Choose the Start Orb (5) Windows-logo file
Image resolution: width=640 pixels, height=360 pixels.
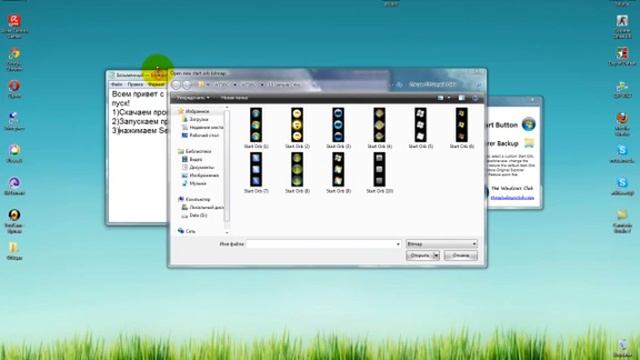(421, 125)
